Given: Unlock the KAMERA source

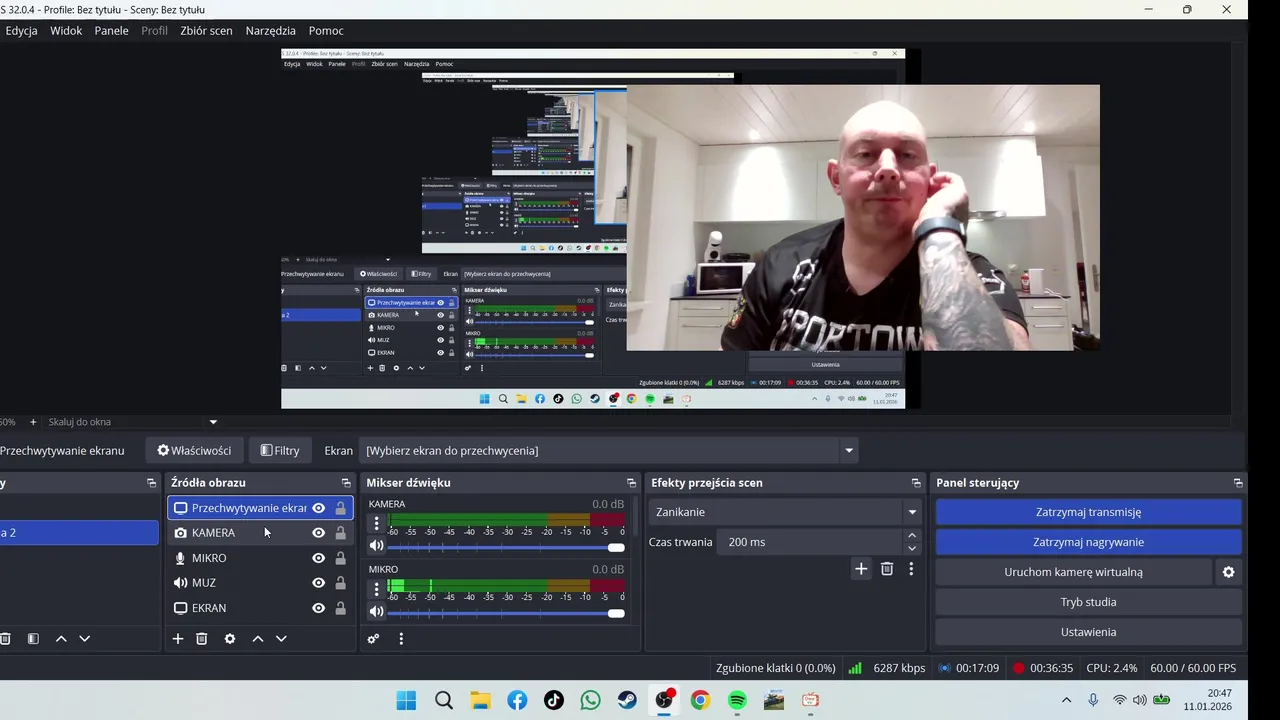Looking at the screenshot, I should coord(340,533).
